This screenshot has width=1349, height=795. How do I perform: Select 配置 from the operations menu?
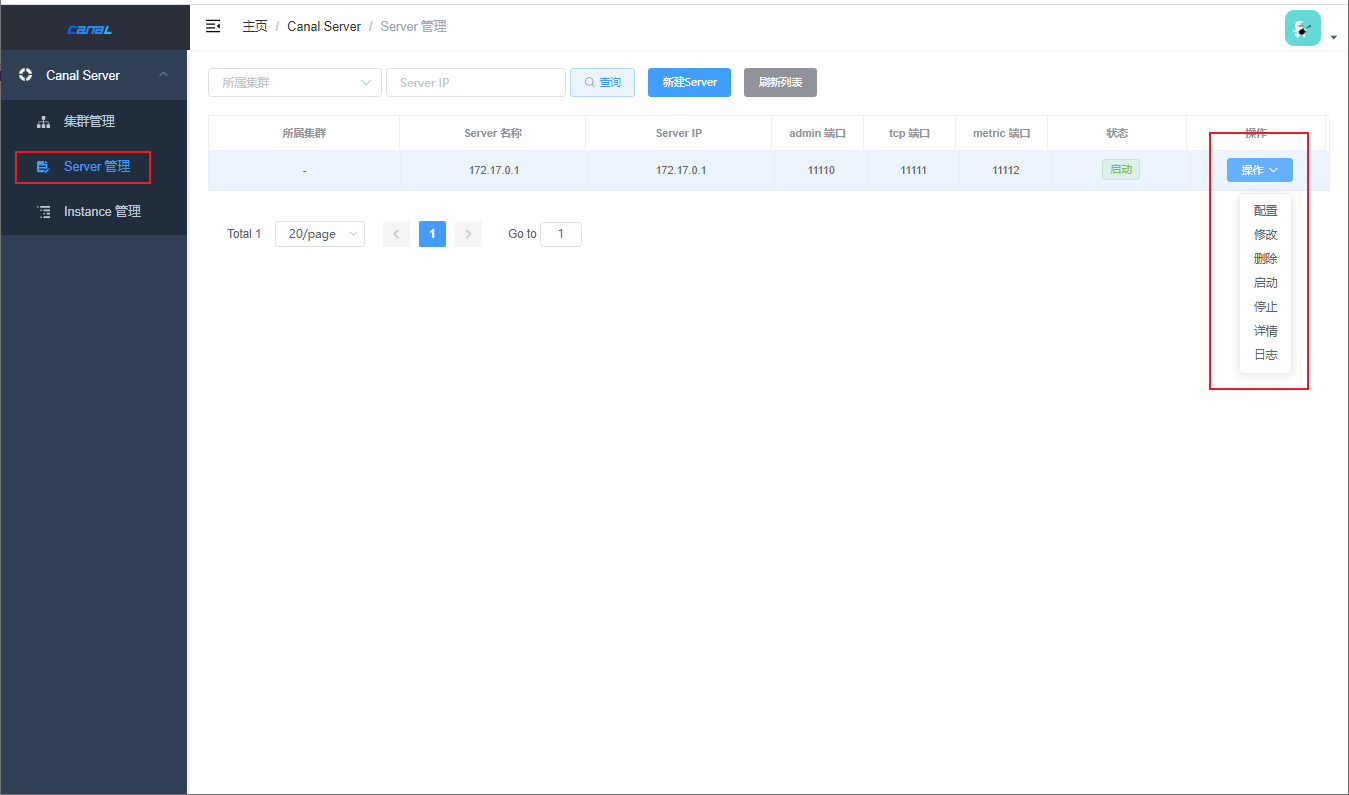click(1265, 211)
